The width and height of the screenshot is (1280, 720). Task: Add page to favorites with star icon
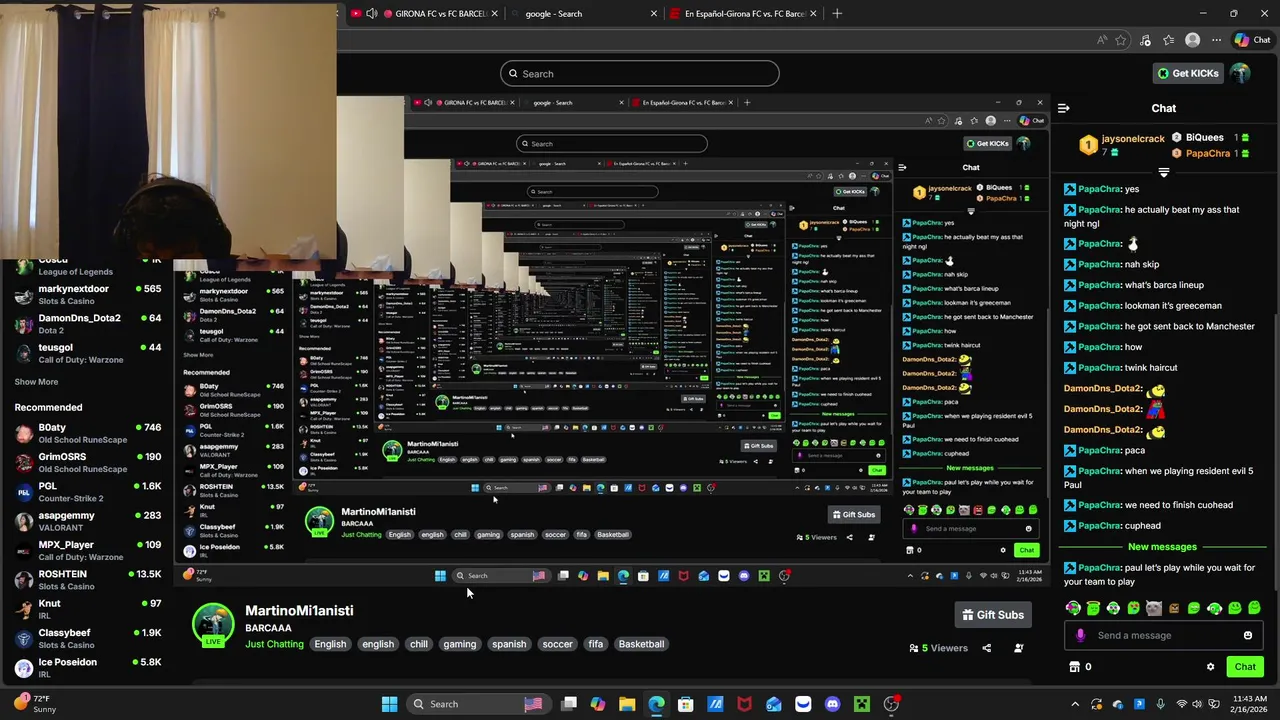pyautogui.click(x=1121, y=40)
